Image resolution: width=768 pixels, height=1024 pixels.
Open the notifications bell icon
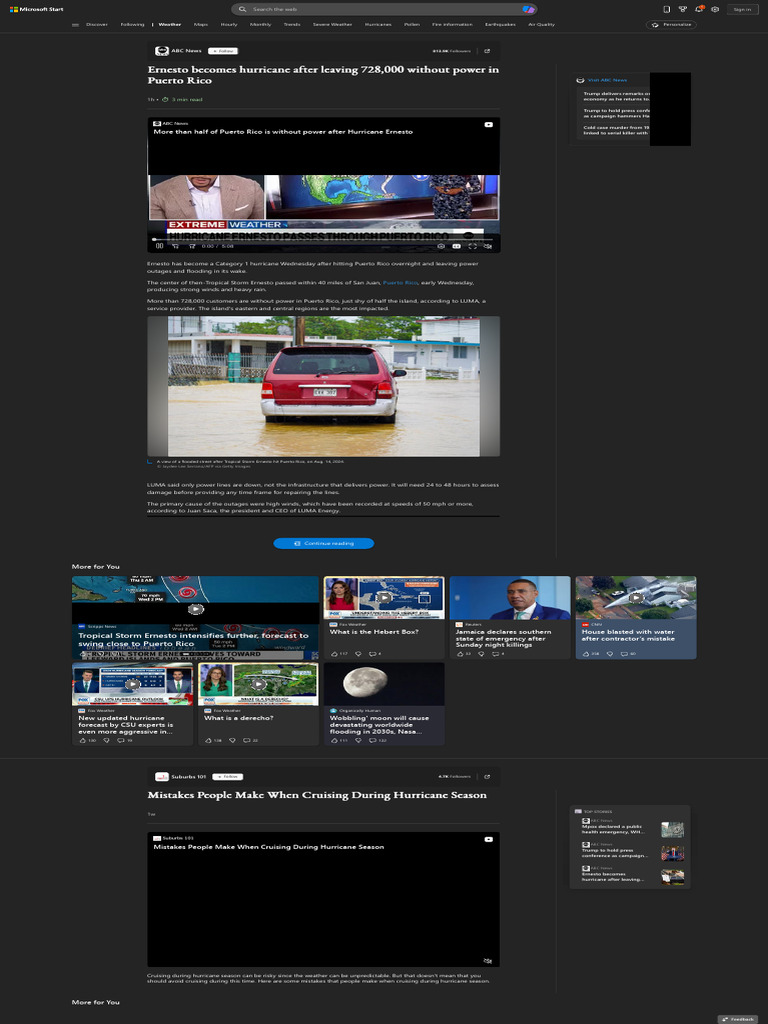tap(699, 9)
